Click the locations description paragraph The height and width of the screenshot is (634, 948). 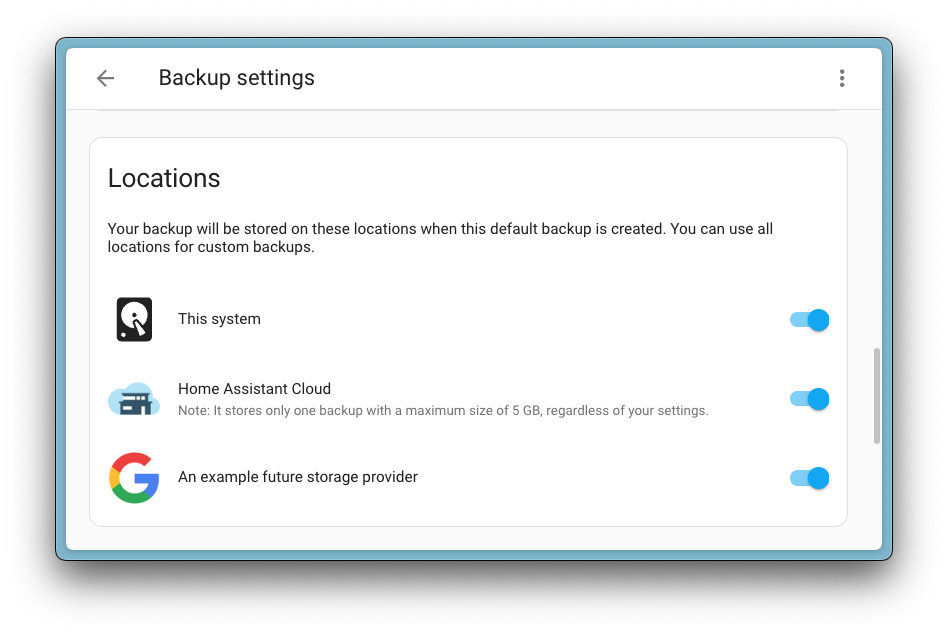(440, 238)
